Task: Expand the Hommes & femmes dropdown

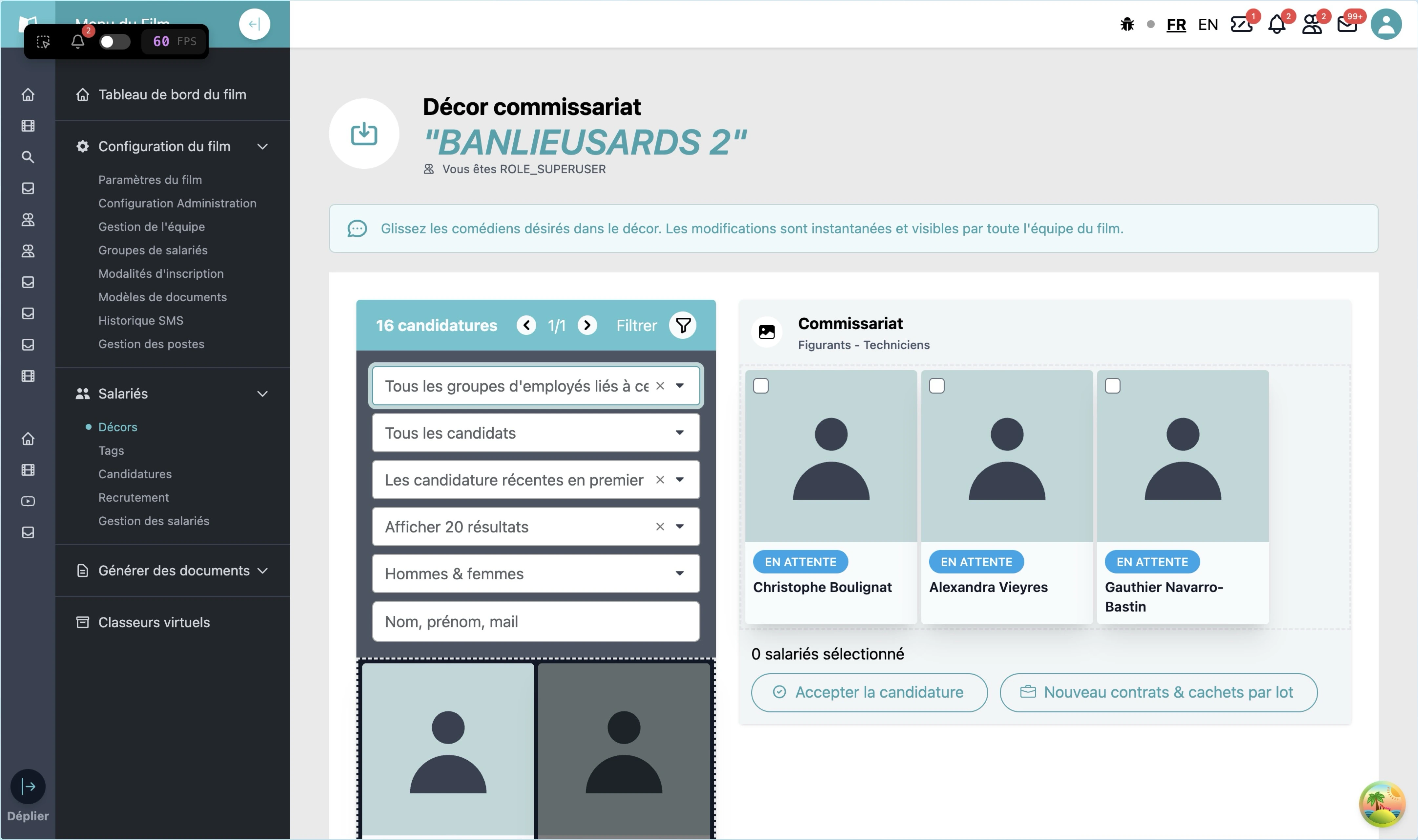Action: coord(535,573)
